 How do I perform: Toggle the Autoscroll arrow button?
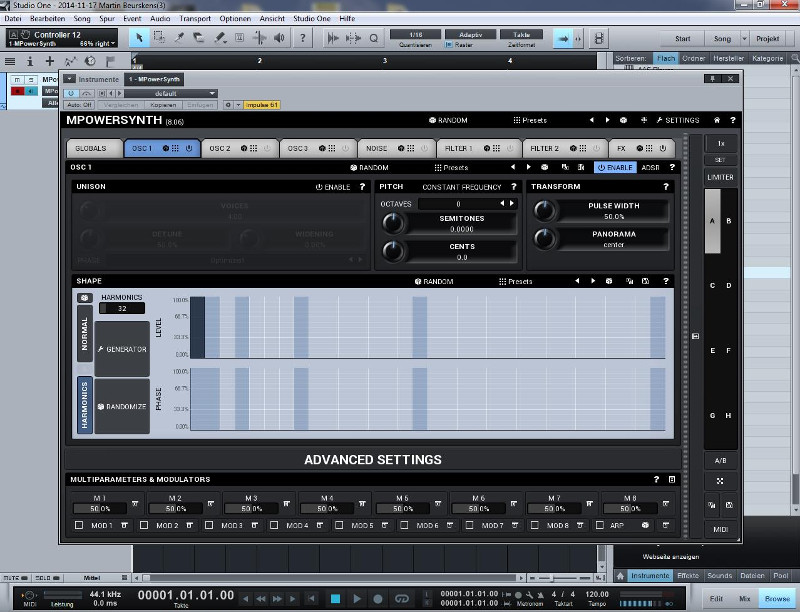[563, 39]
